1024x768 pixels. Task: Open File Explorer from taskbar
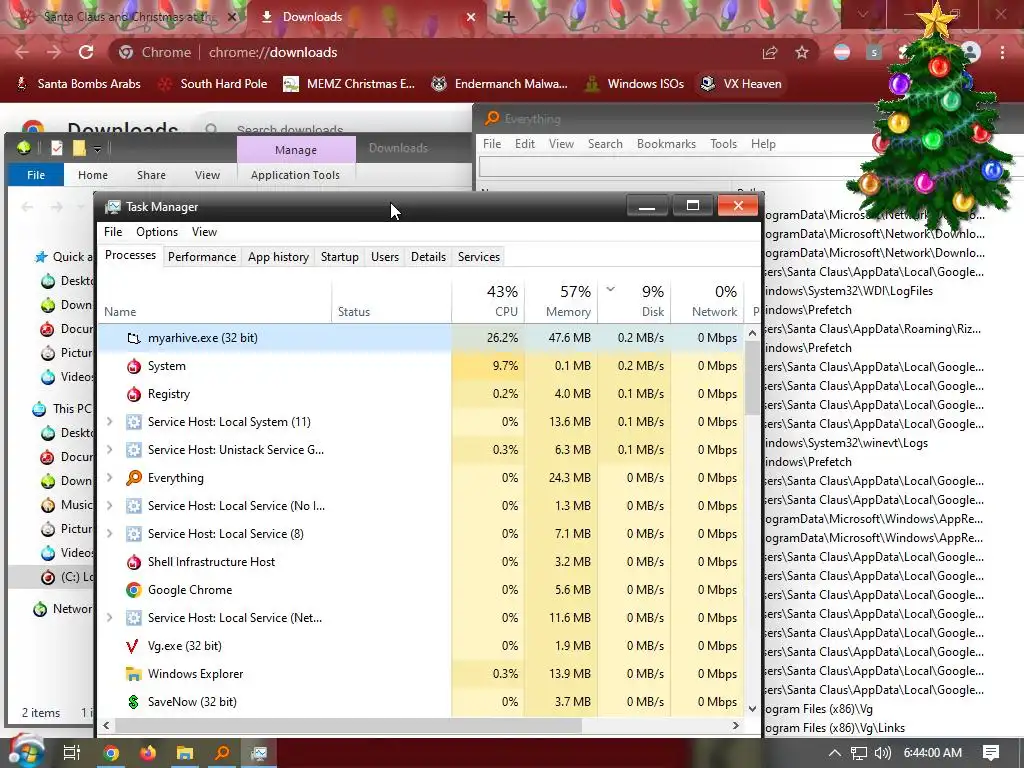click(x=185, y=753)
